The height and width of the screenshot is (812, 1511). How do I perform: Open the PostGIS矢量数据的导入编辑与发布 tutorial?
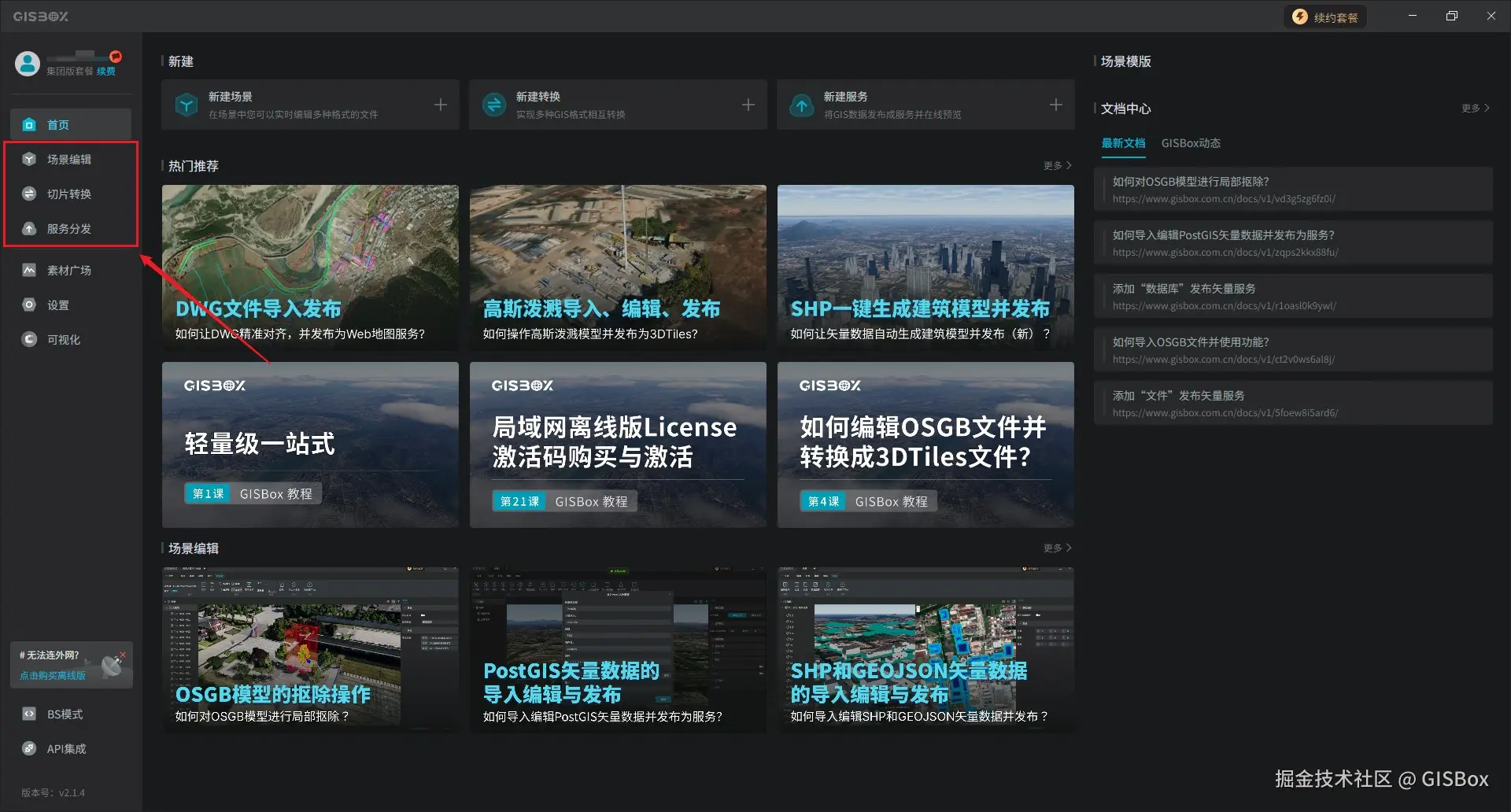click(x=618, y=650)
